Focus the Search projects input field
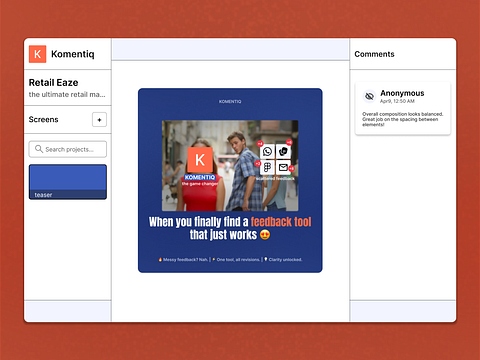 (x=68, y=149)
